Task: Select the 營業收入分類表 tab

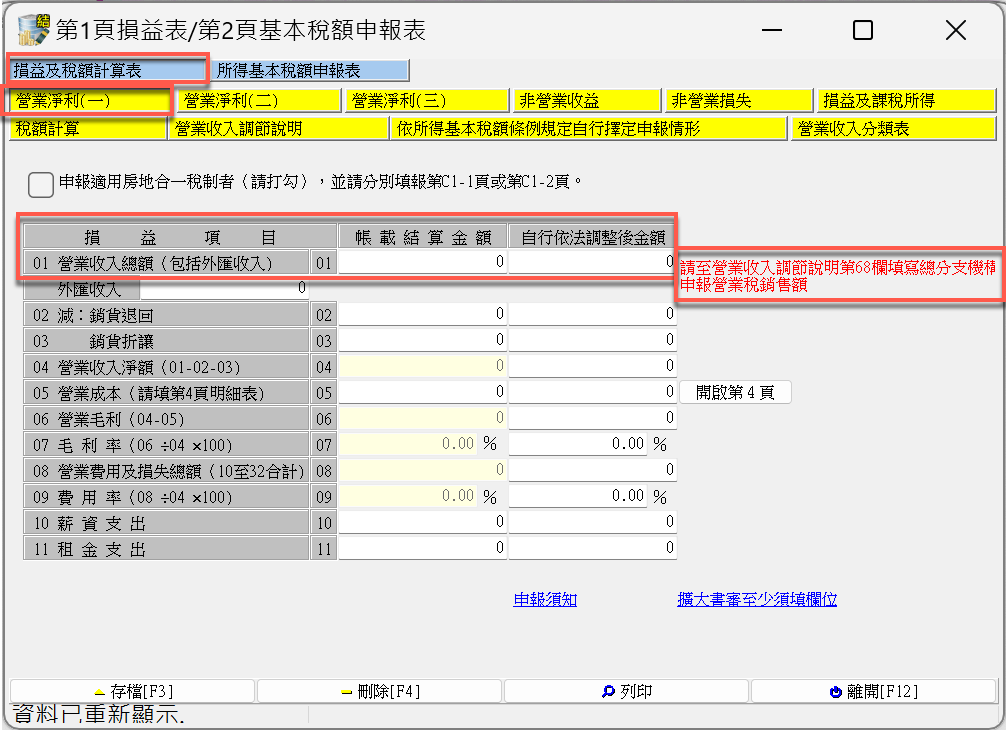Action: tap(894, 128)
